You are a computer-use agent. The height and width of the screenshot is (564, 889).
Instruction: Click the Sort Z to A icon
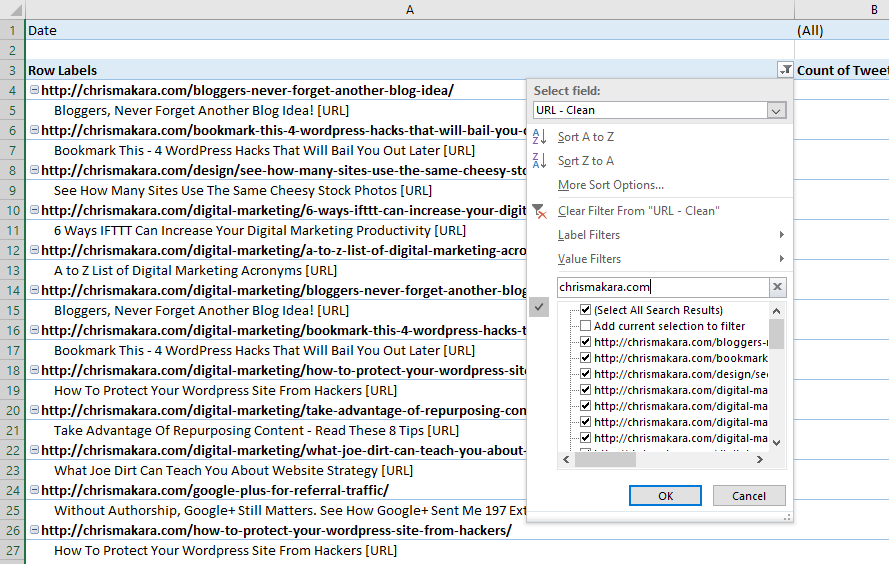coord(539,160)
